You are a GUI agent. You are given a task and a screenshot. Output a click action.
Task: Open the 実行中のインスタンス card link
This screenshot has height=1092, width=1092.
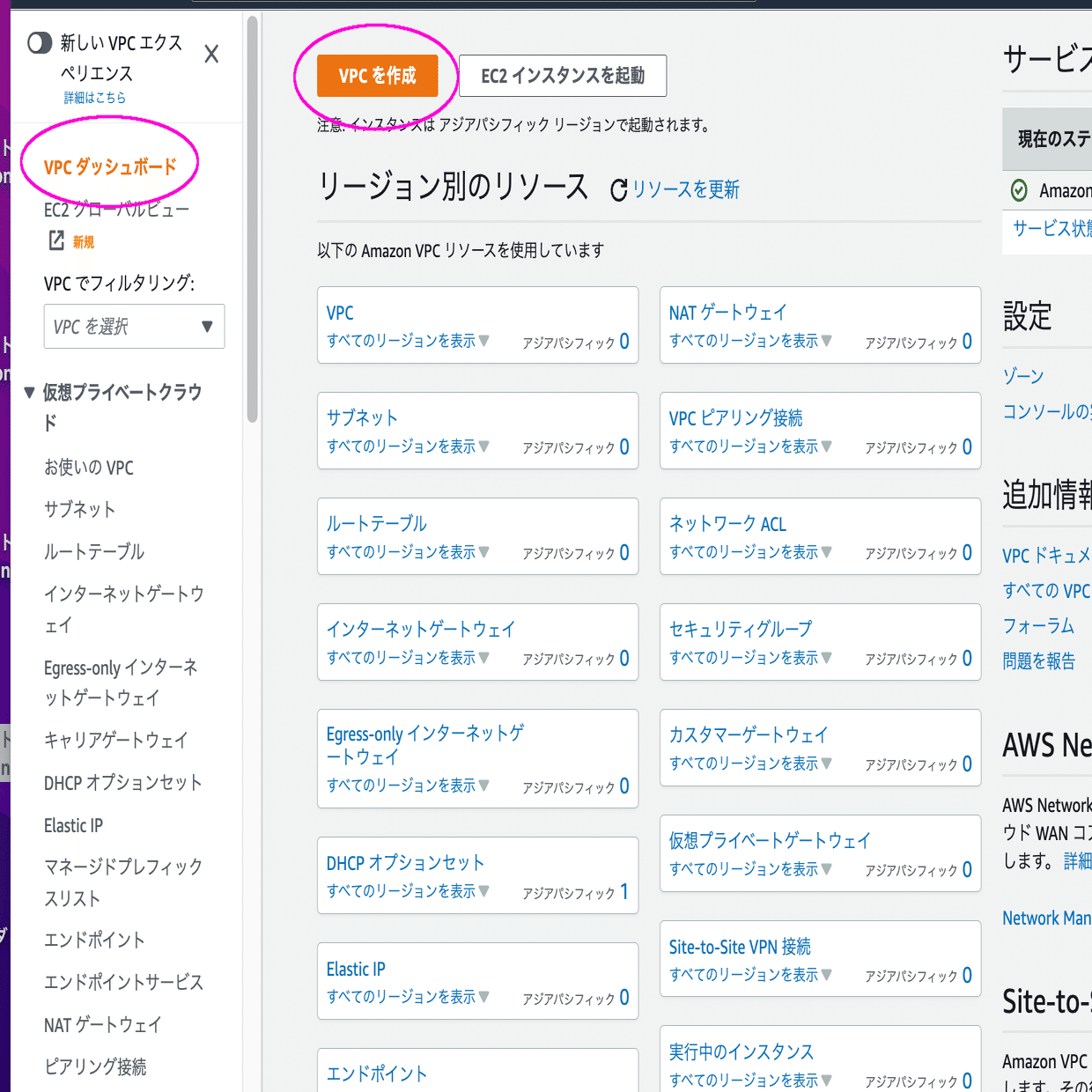(742, 1051)
